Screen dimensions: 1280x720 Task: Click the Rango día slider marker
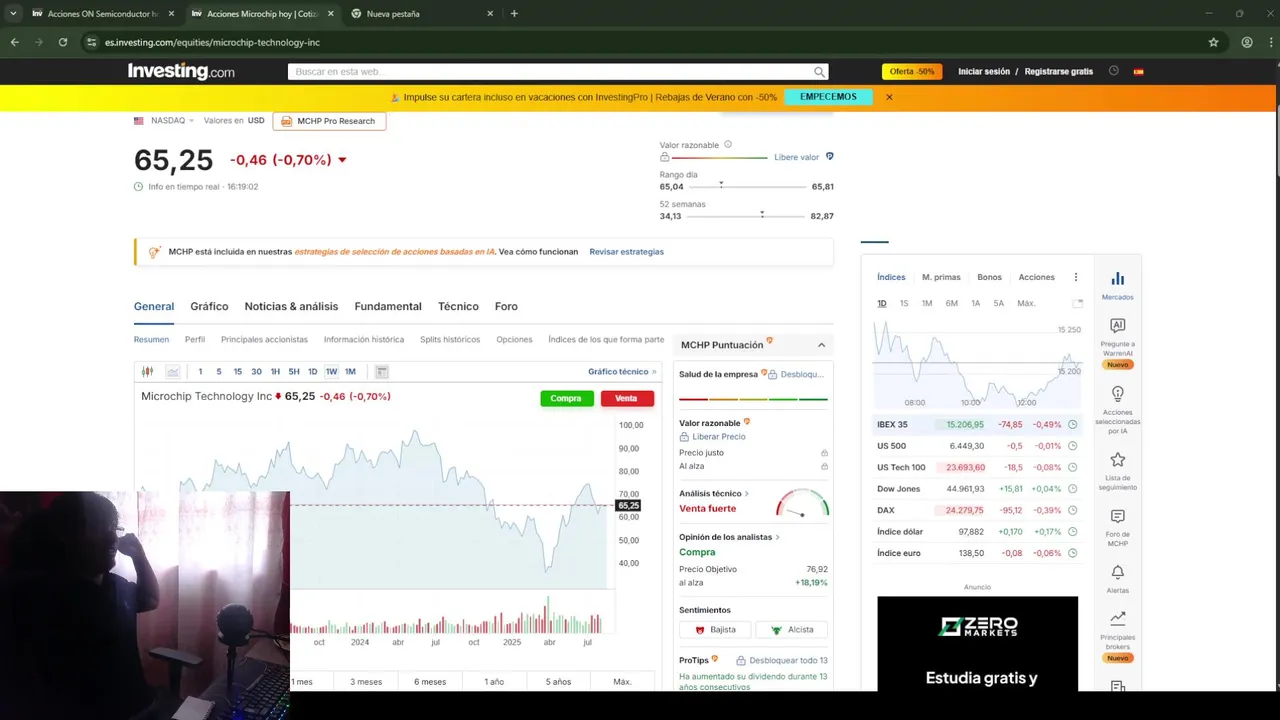[721, 185]
